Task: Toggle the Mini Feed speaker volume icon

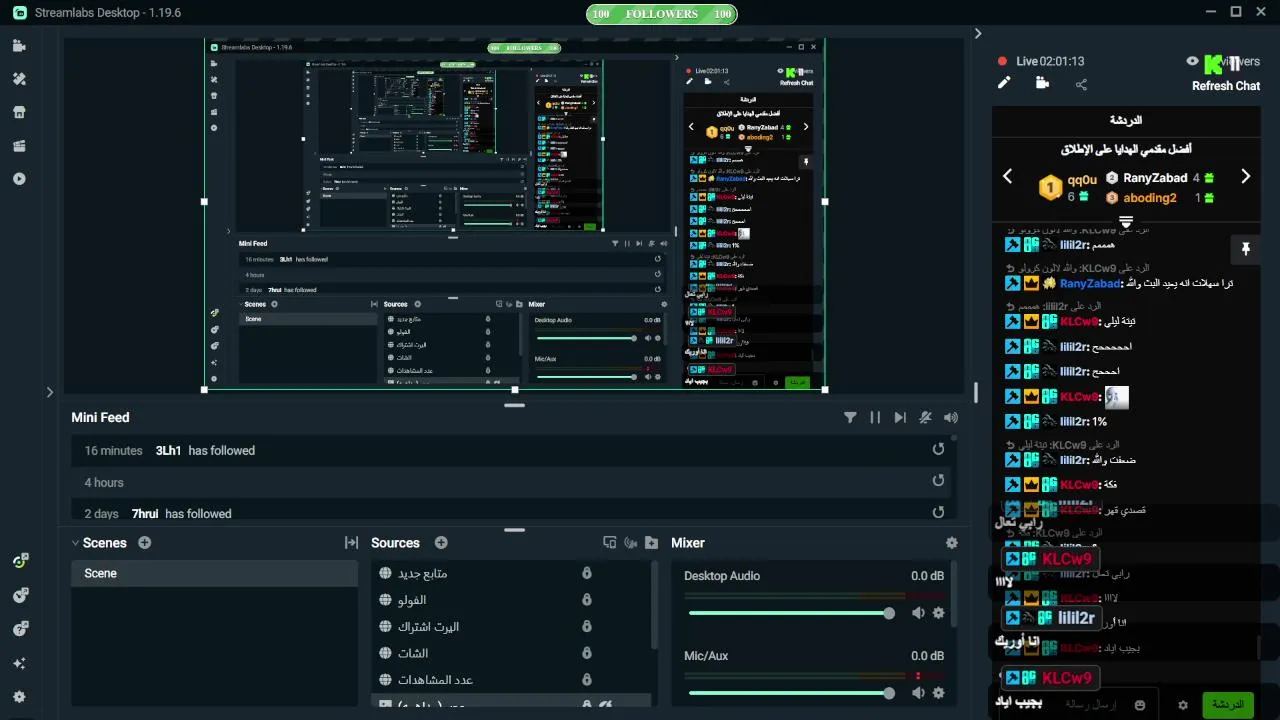Action: point(951,418)
